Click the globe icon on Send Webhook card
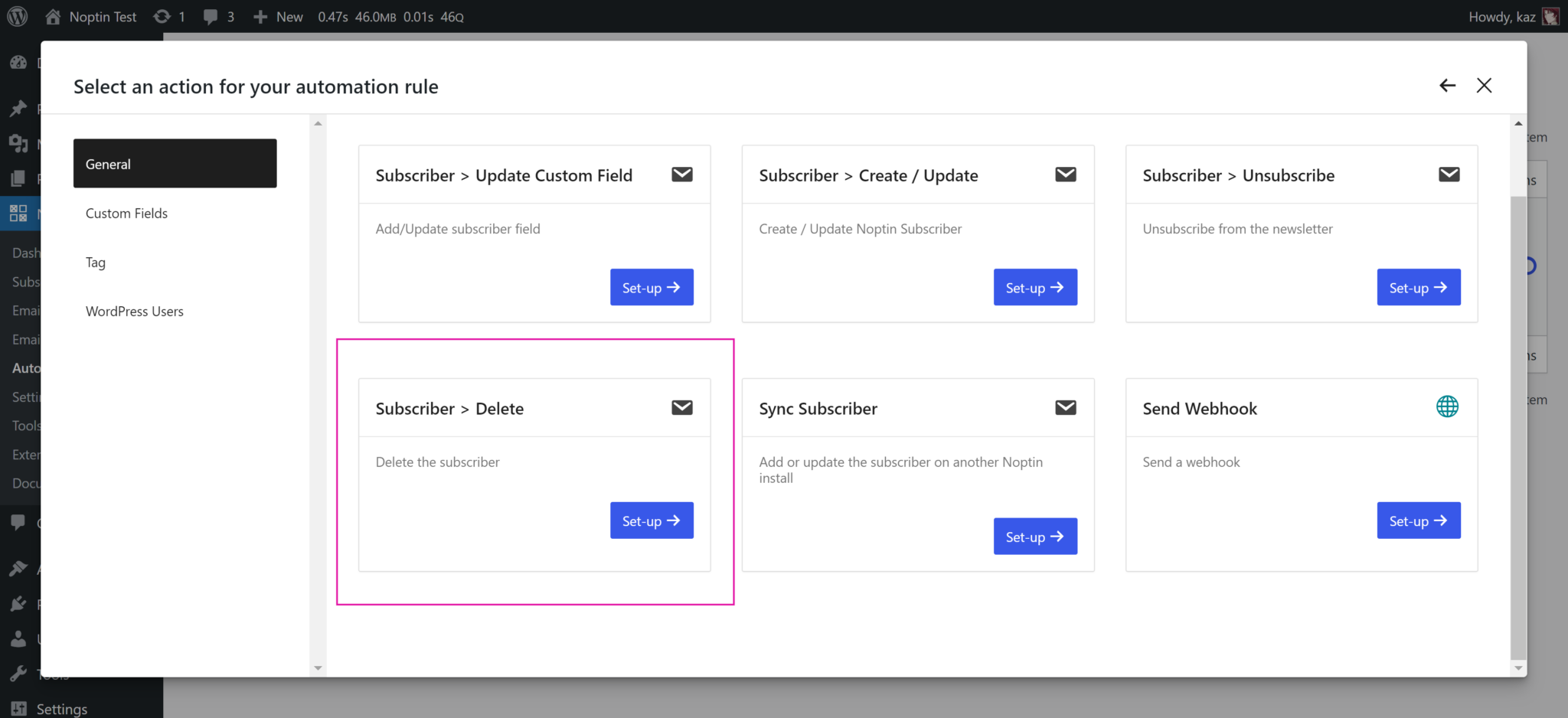This screenshot has height=718, width=1568. (1447, 406)
